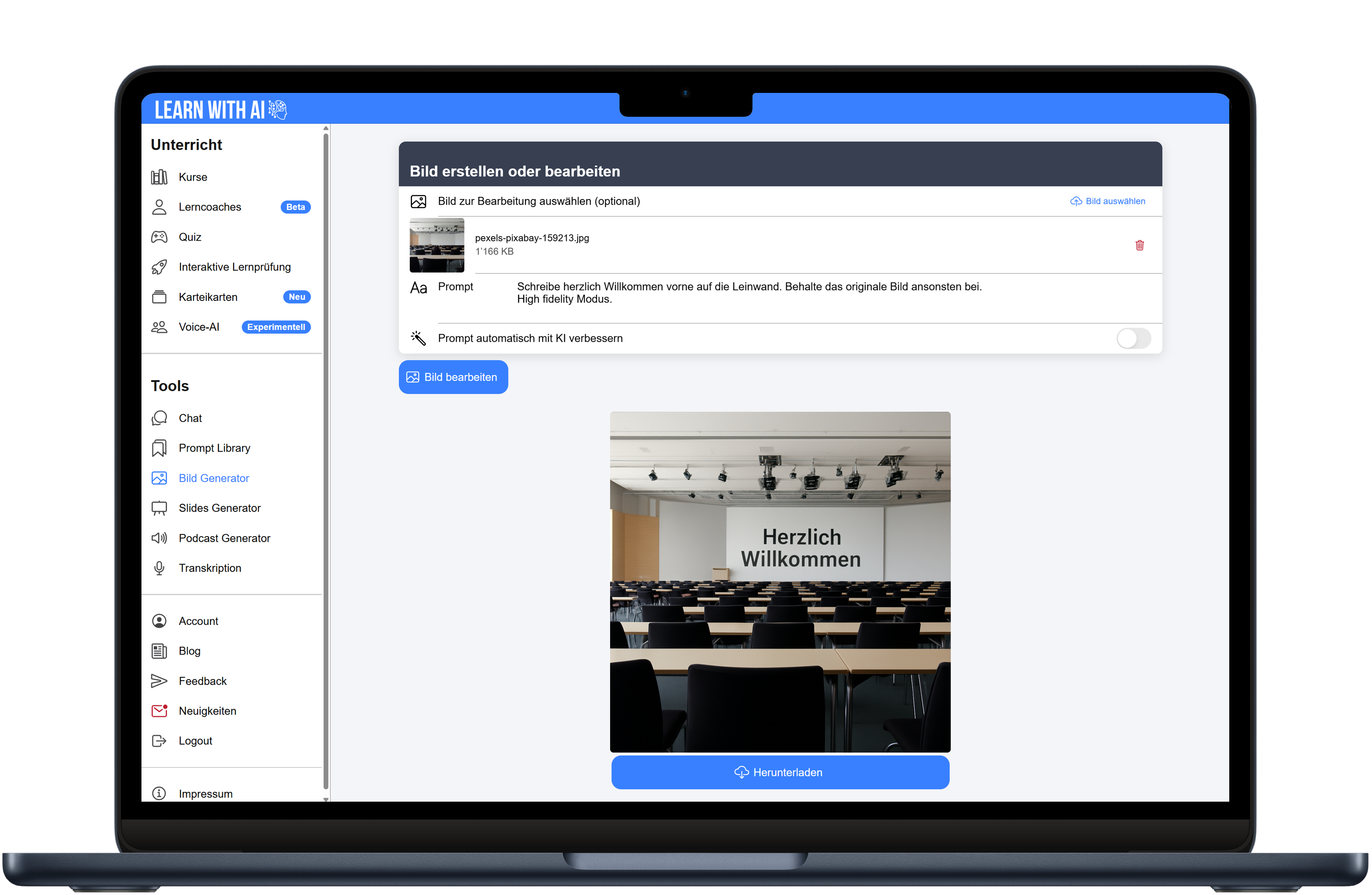1372x895 pixels.
Task: Click the Quiz gamepad icon
Action: (x=159, y=237)
